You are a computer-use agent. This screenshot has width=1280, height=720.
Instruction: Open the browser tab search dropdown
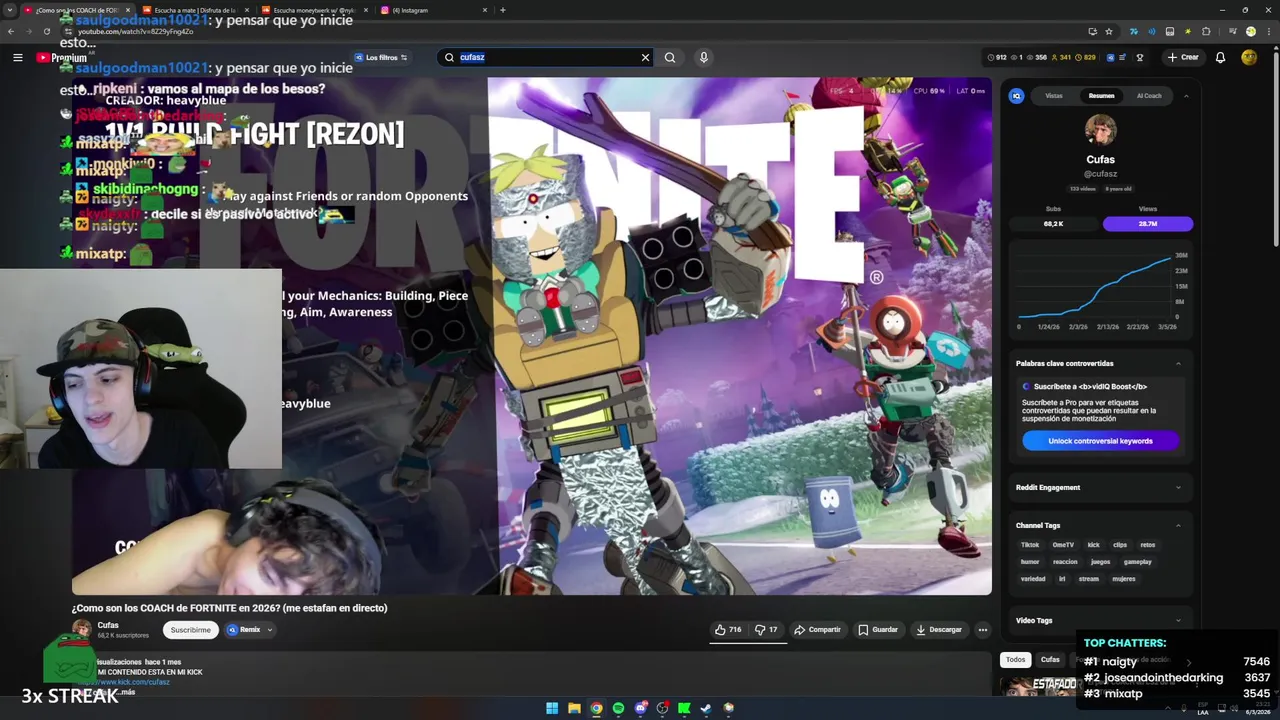click(x=10, y=10)
